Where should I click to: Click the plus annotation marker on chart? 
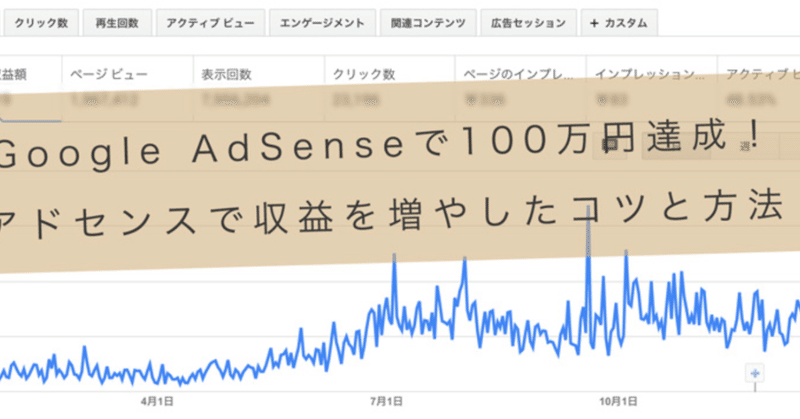tap(755, 374)
